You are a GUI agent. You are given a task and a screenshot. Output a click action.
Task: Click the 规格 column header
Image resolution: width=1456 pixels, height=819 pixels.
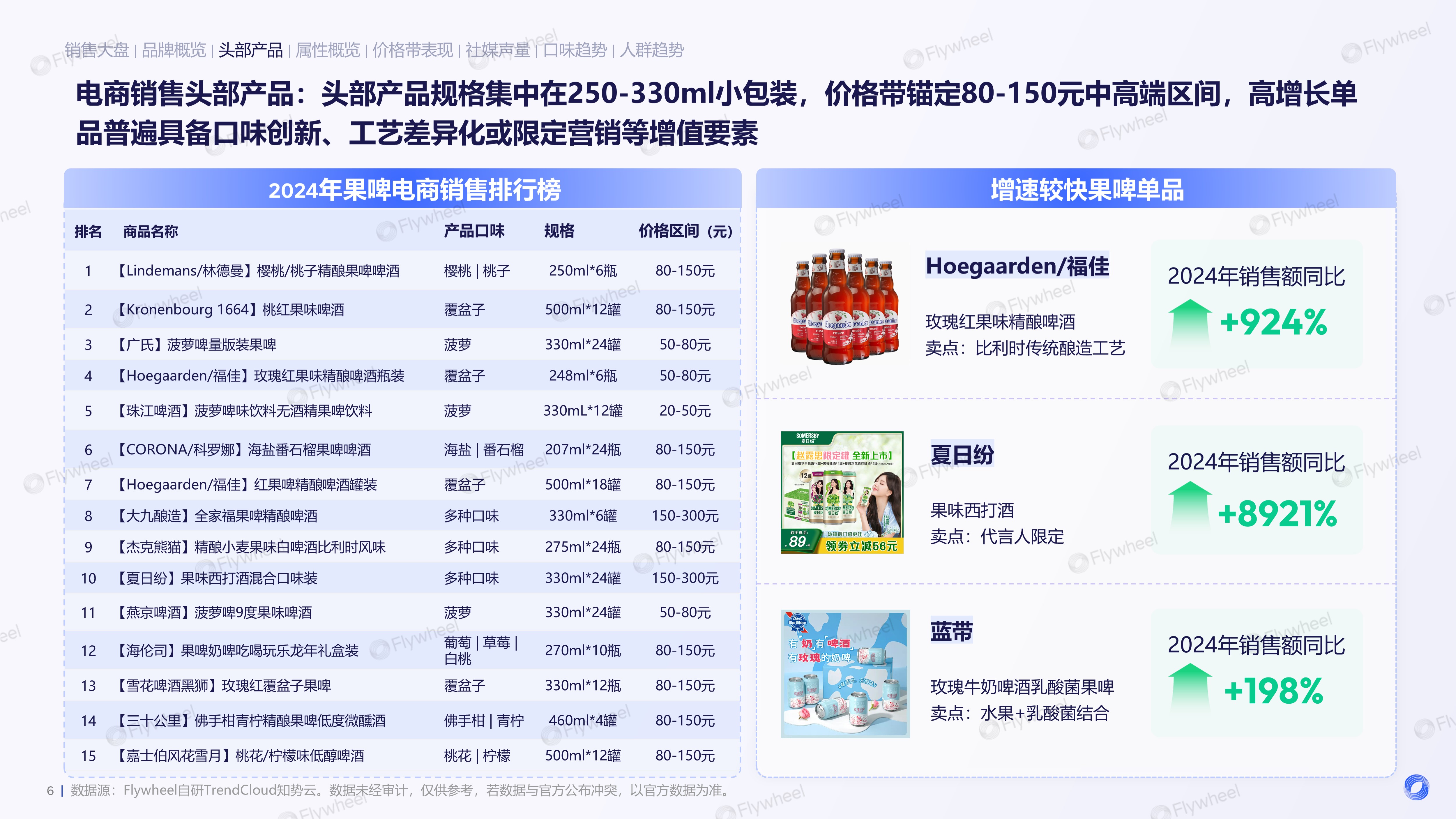coord(559,231)
